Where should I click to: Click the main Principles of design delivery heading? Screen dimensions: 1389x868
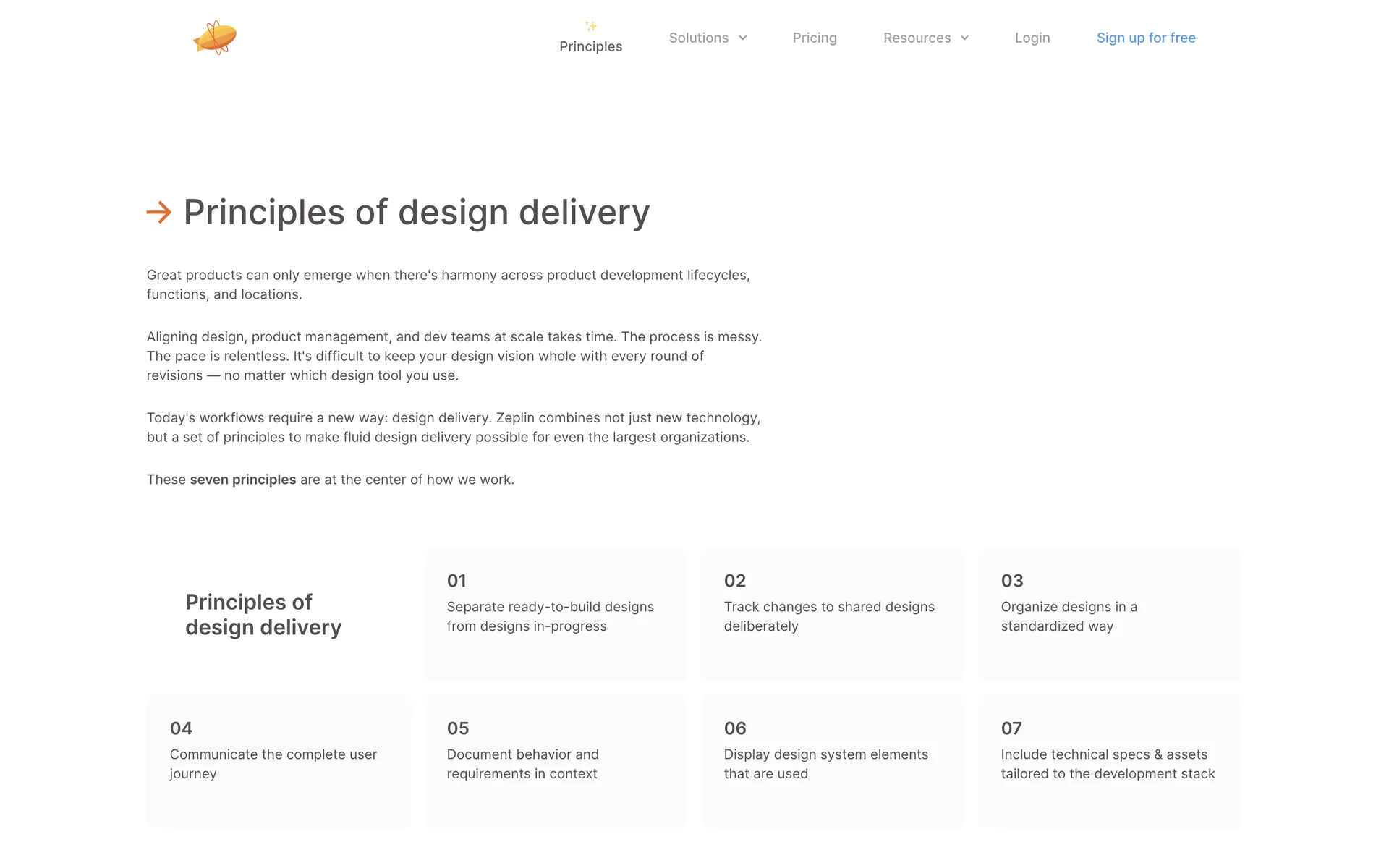tap(417, 212)
